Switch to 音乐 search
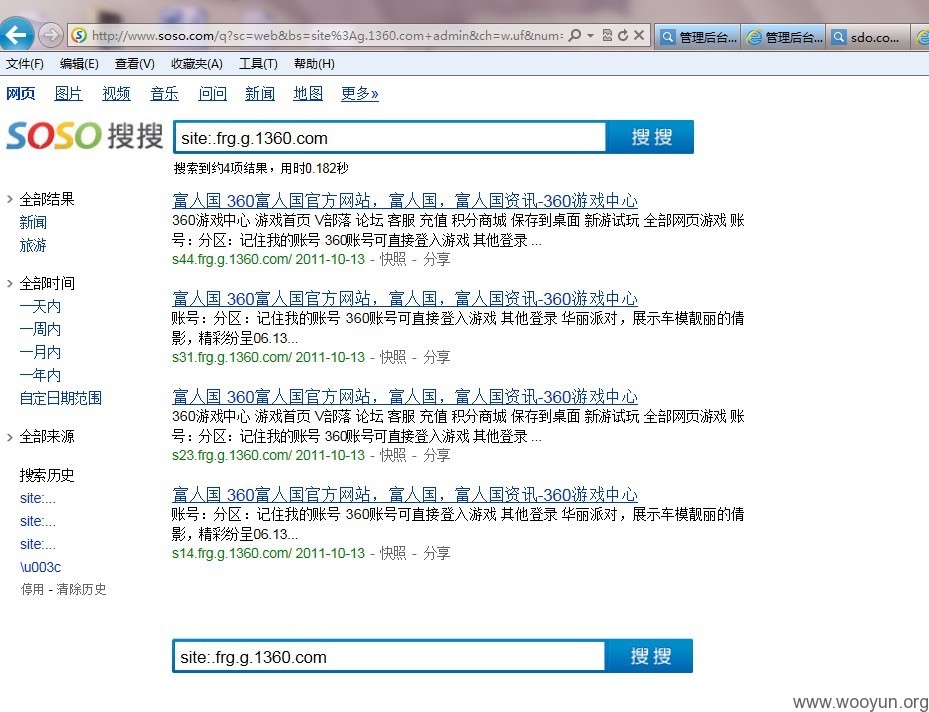Viewport: 929px width, 712px height. 164,94
